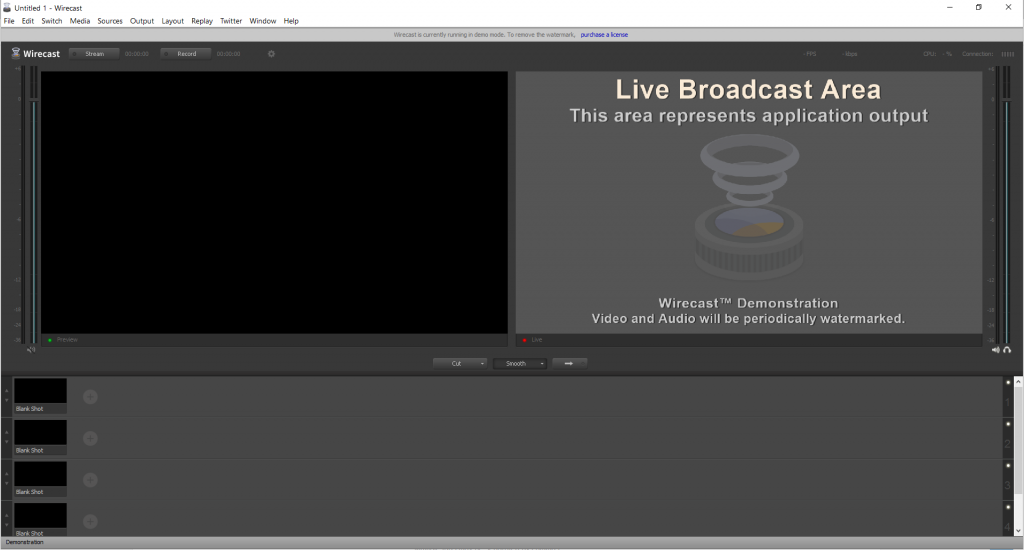Toggle layer 3 visibility dot

(1008, 466)
